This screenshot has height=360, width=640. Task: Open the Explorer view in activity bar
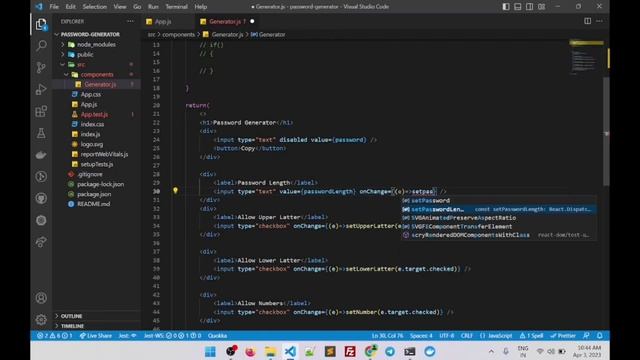pos(41,24)
